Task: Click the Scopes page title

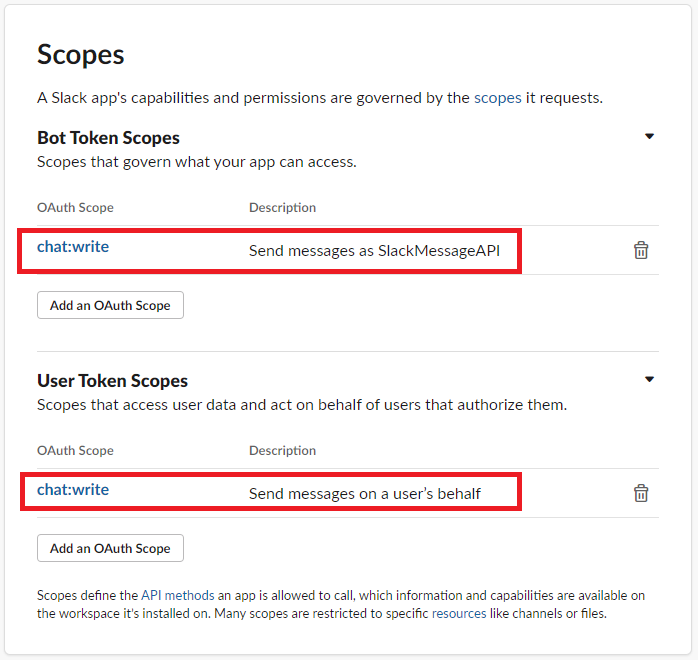Action: point(81,55)
